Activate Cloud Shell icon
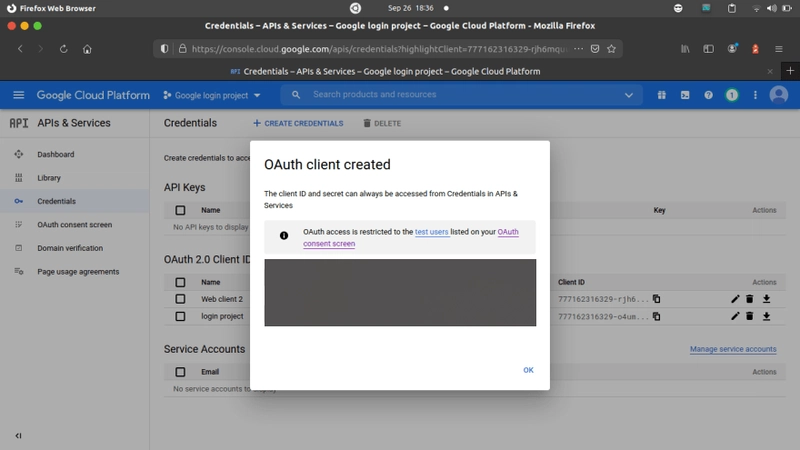The height and width of the screenshot is (450, 800). click(685, 95)
